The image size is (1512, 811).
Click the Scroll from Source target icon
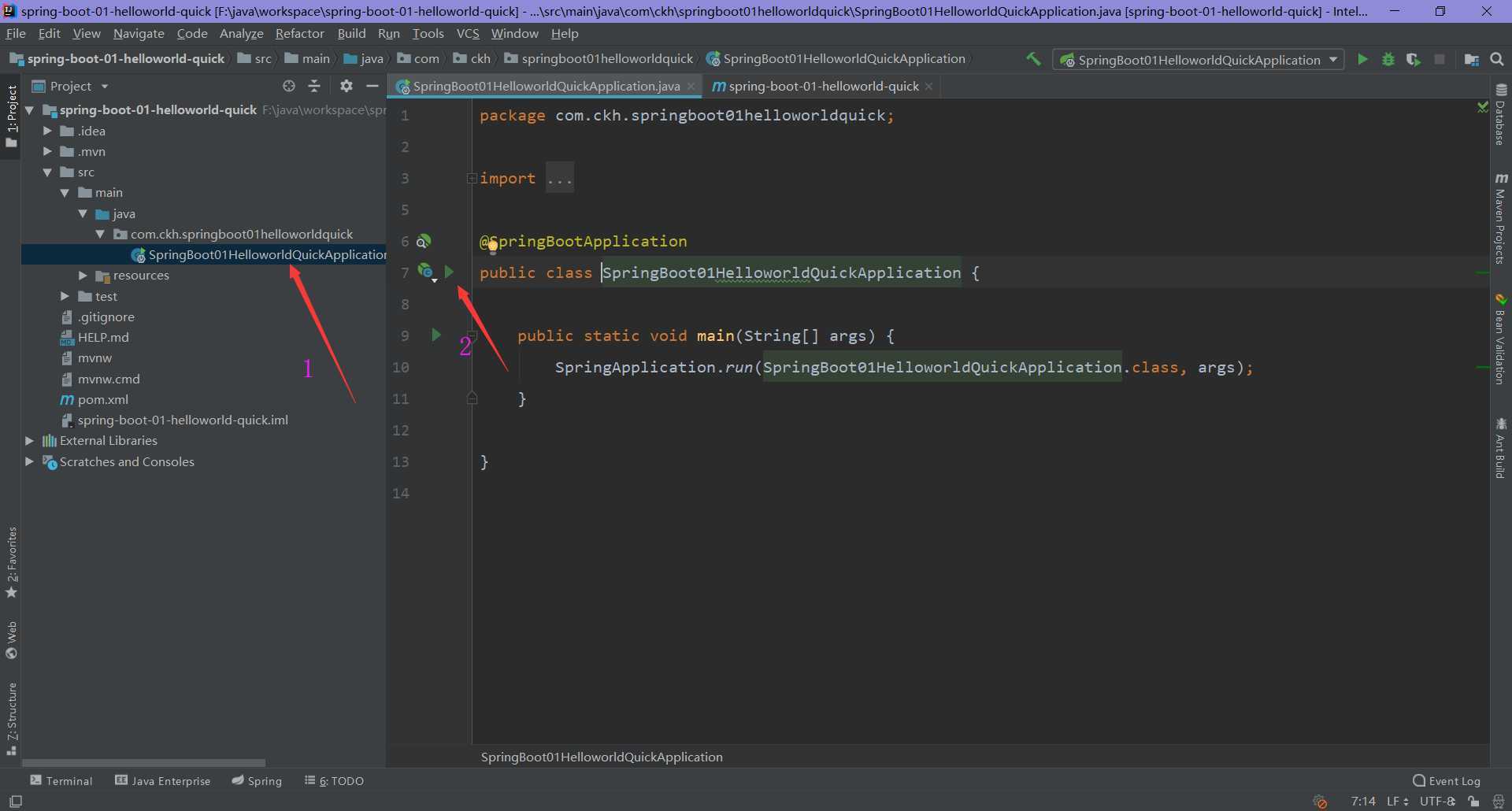289,86
